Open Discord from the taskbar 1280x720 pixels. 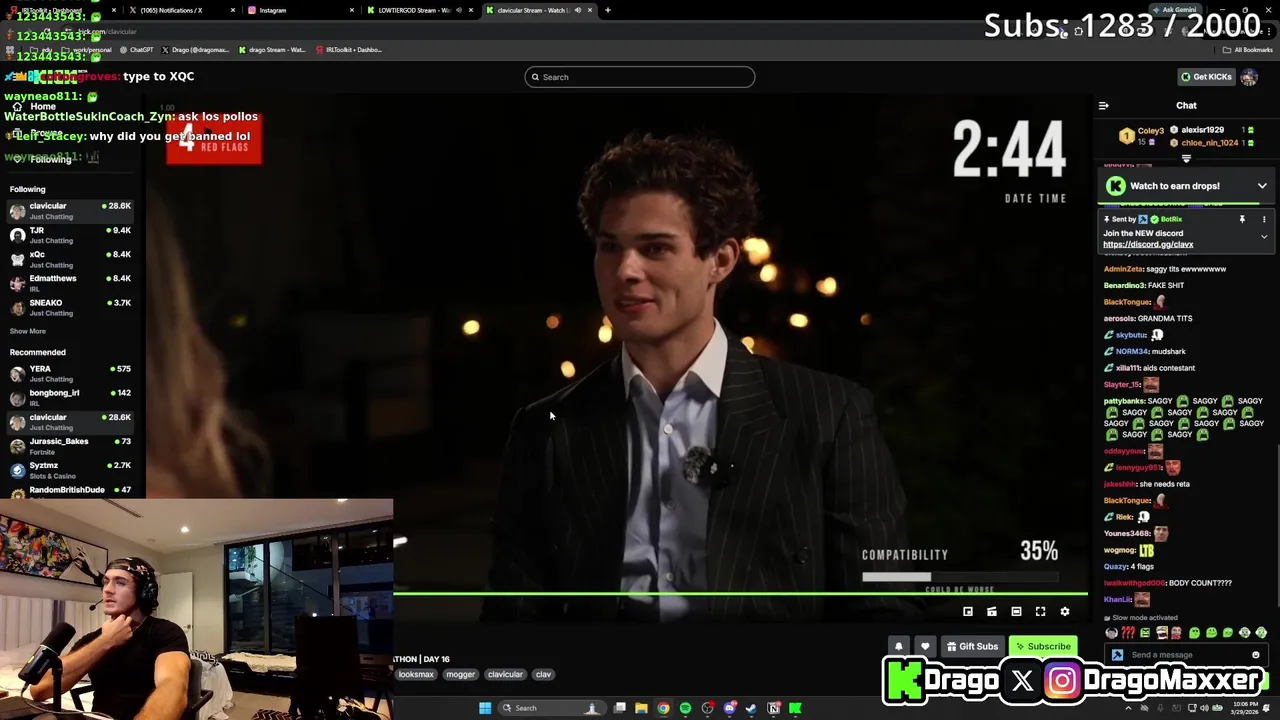(x=729, y=708)
